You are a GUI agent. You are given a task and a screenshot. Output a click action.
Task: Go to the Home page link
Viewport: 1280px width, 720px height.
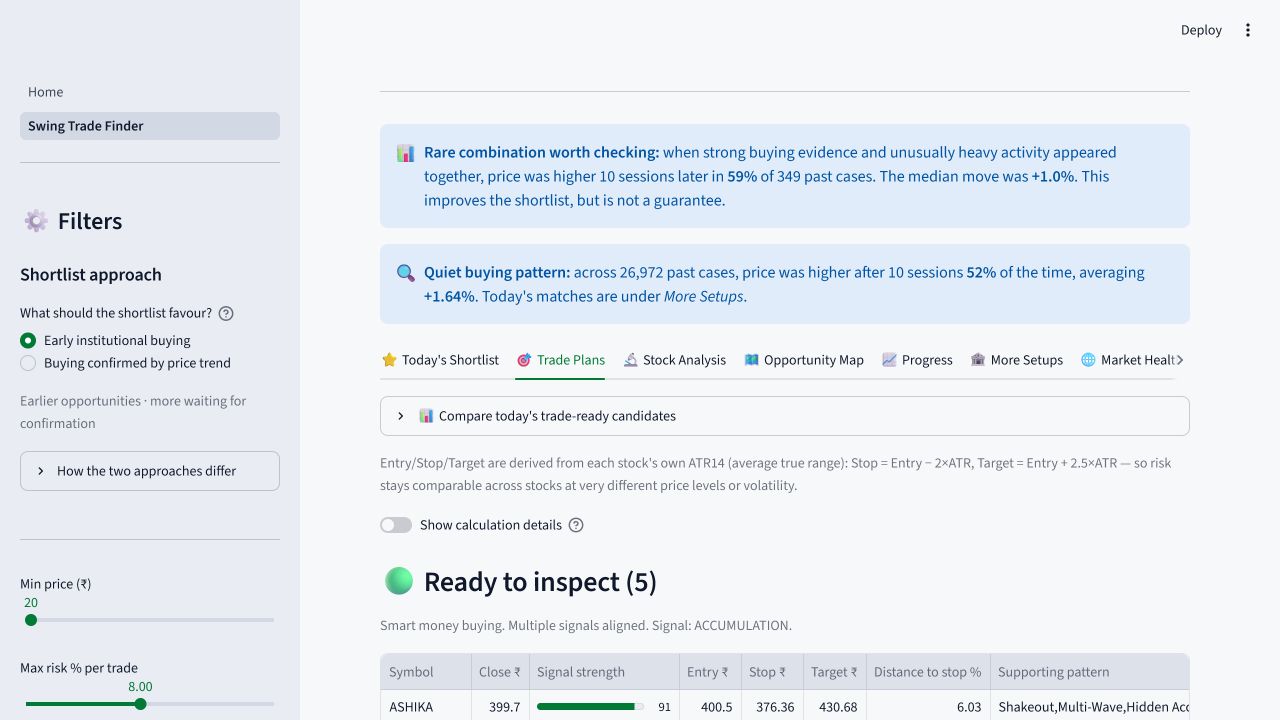46,92
